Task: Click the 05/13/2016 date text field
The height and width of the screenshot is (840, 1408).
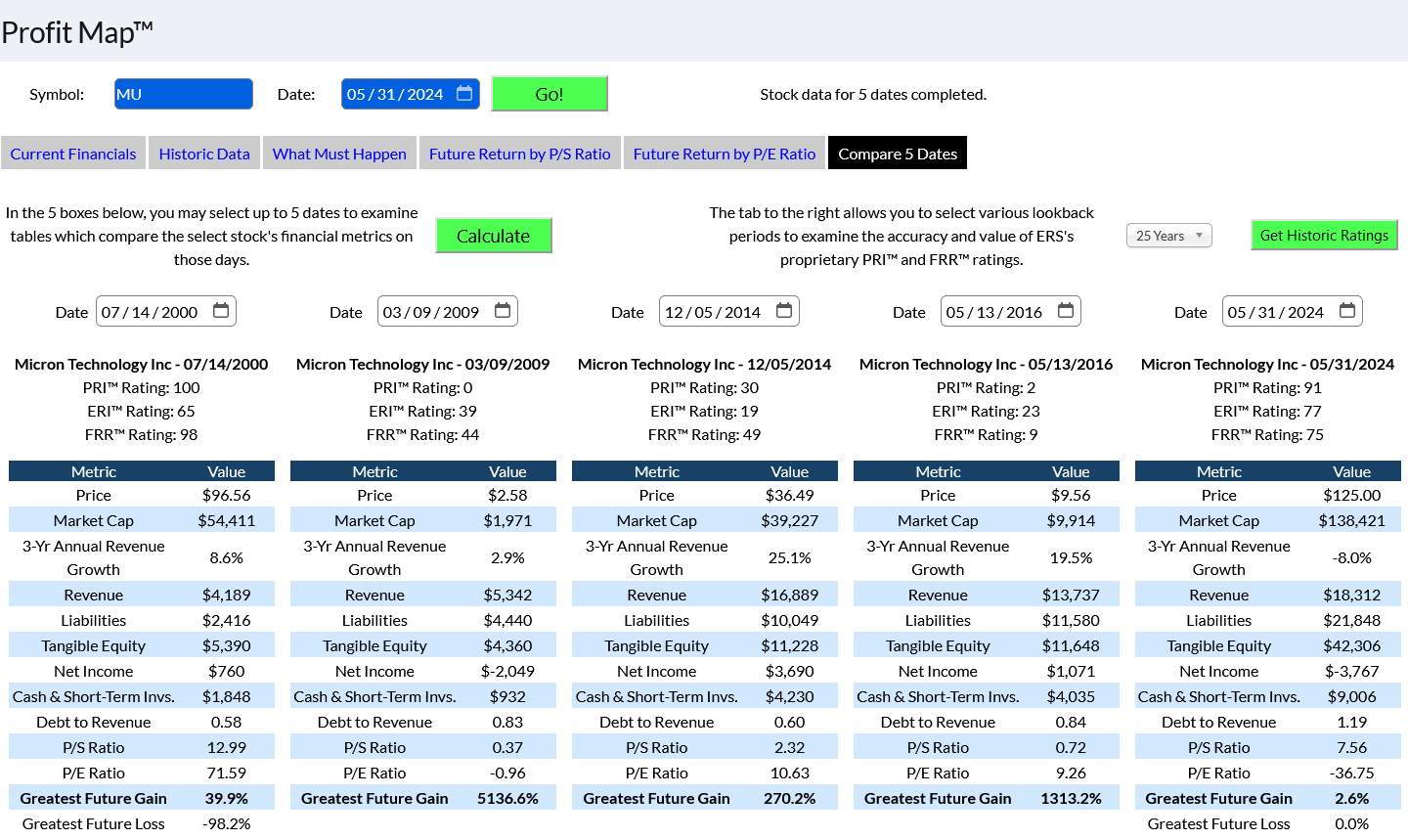Action: coord(994,312)
